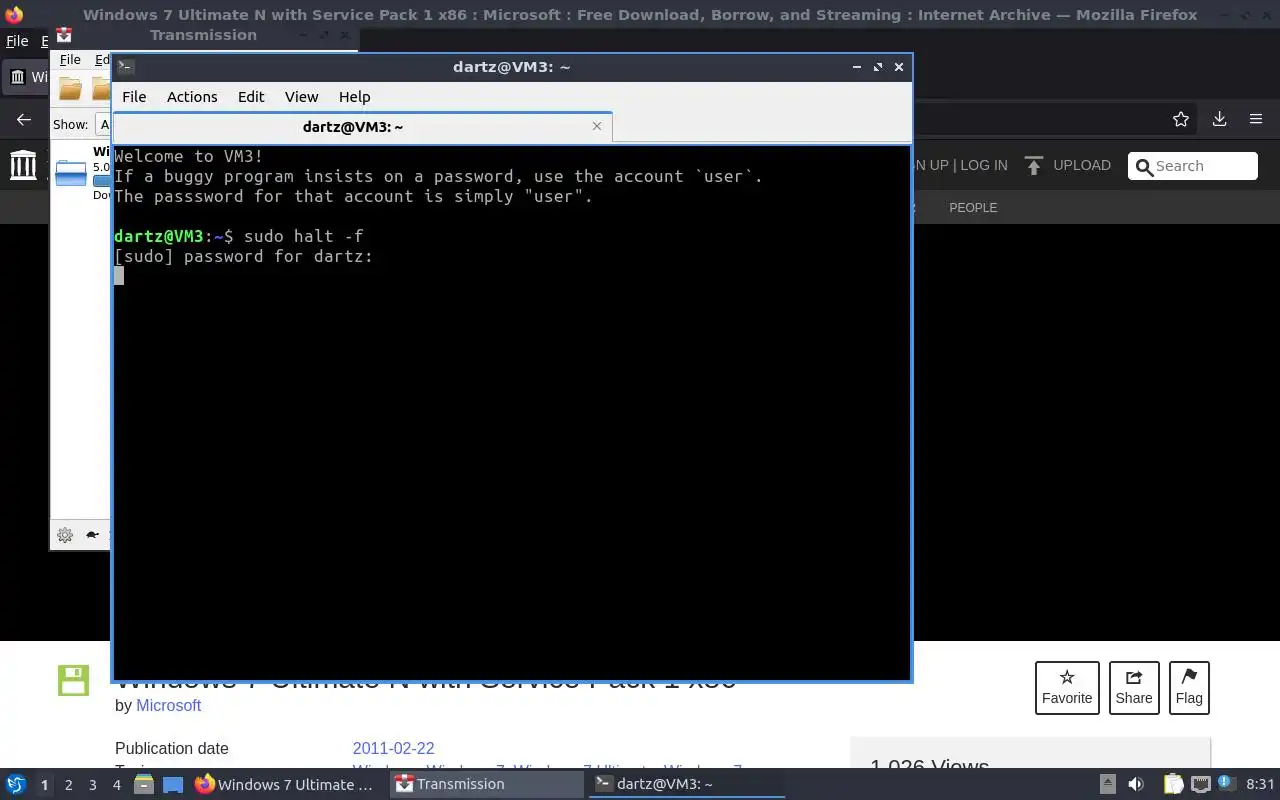Image resolution: width=1280 pixels, height=800 pixels.
Task: Click the Internet Archive logo
Action: pyautogui.click(x=23, y=165)
